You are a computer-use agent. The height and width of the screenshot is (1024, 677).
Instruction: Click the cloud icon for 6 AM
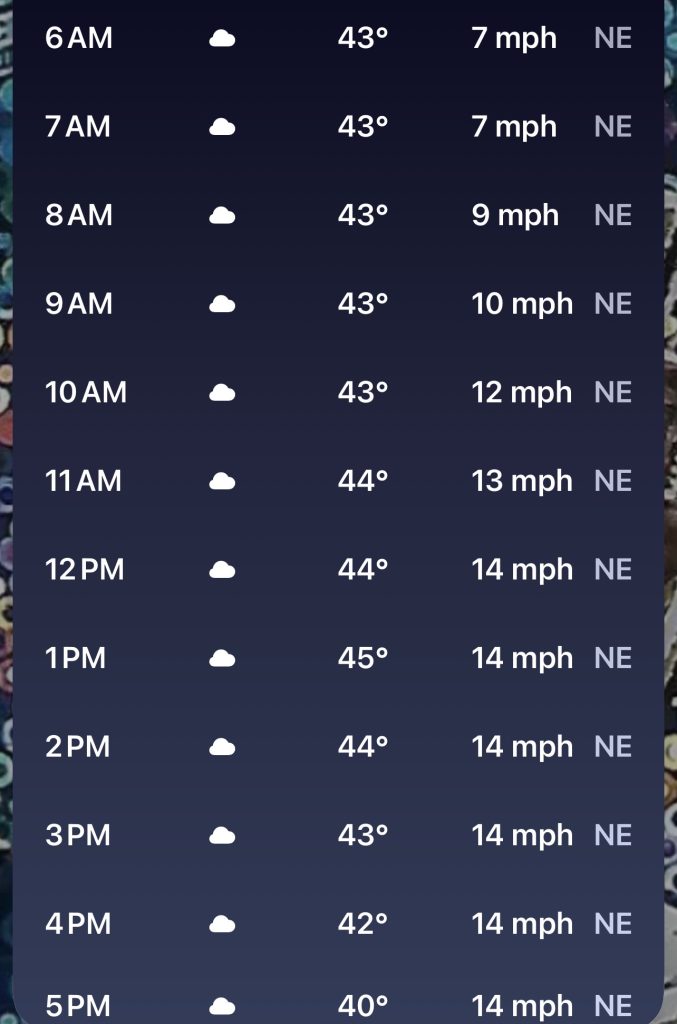[x=222, y=39]
